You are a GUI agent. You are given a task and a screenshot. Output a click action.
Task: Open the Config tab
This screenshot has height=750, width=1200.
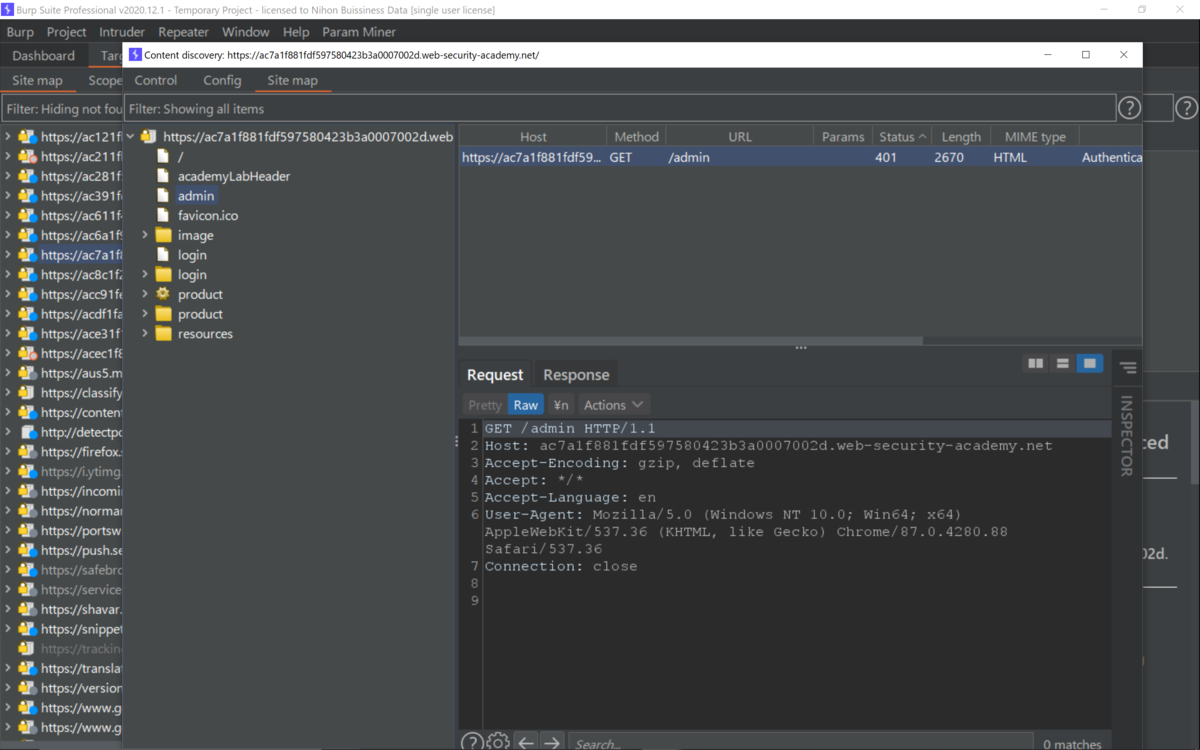click(222, 80)
